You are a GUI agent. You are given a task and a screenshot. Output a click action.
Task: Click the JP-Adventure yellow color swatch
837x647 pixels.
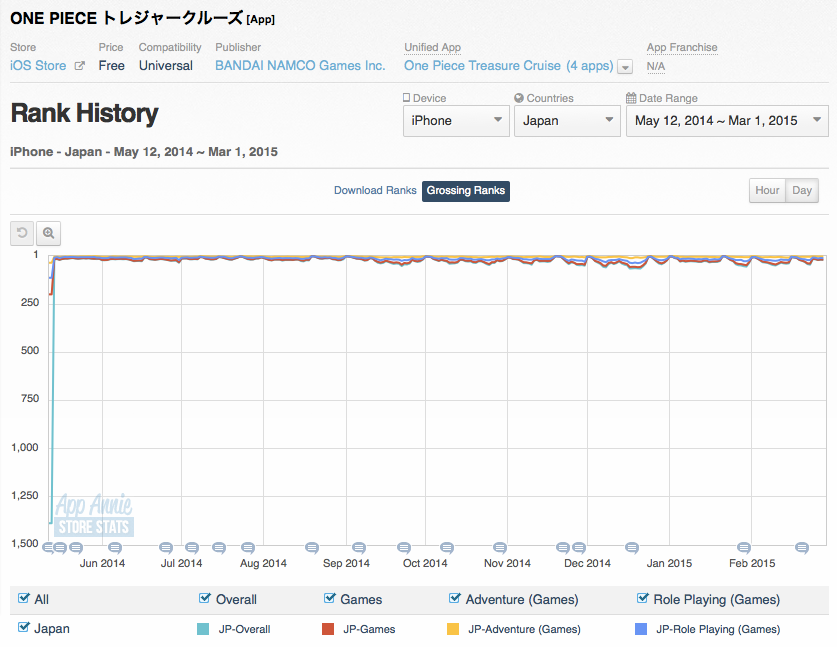coord(453,629)
